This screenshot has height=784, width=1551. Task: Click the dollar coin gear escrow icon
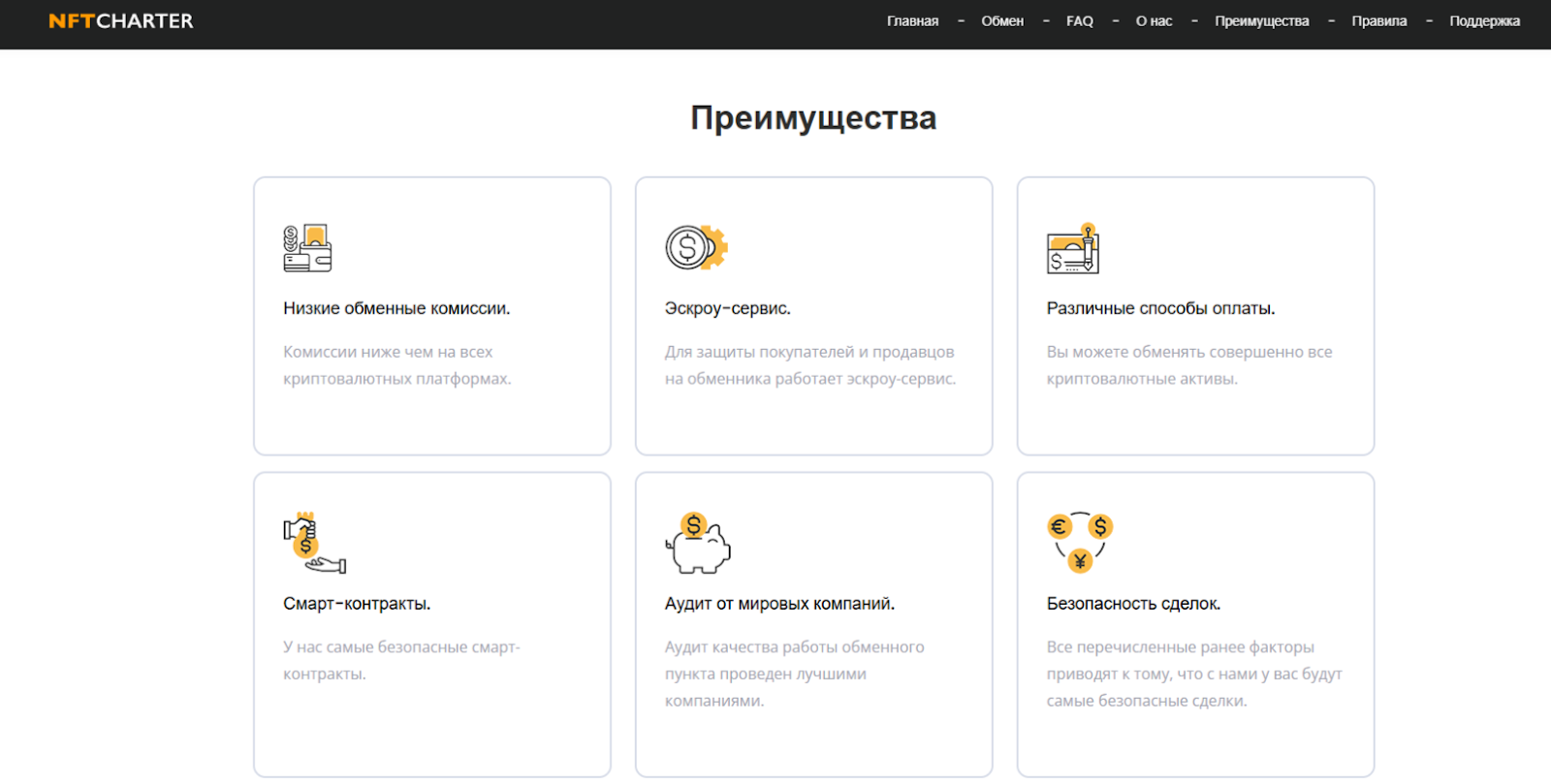pos(695,248)
